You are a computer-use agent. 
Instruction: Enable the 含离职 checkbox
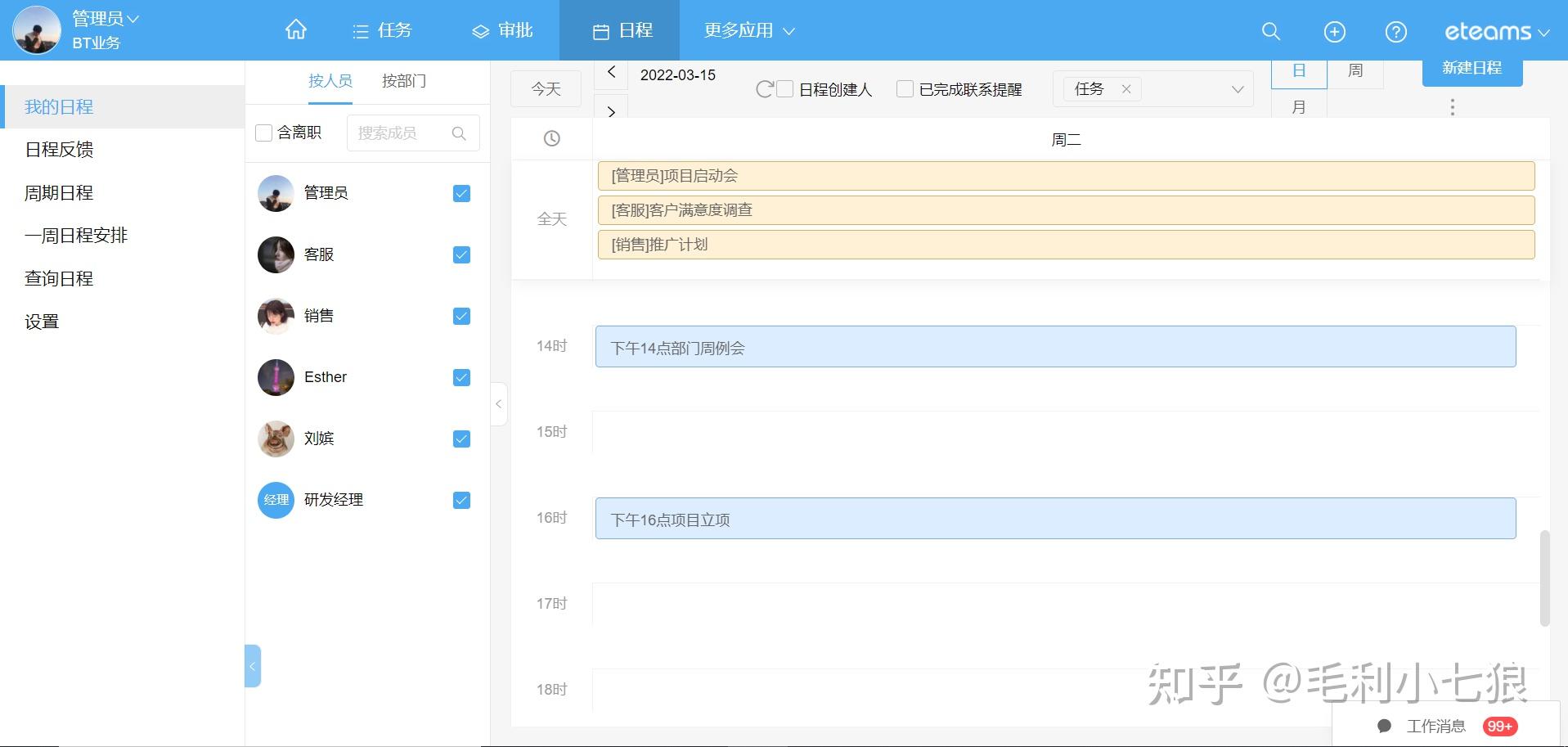(264, 133)
